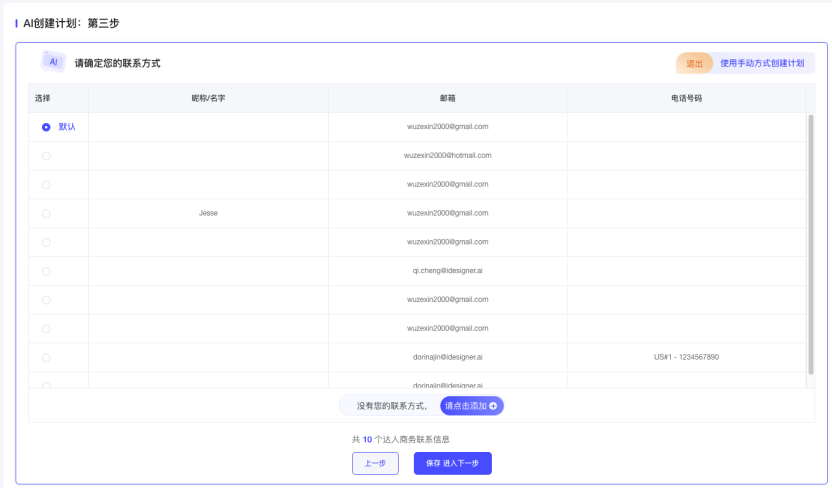832x488 pixels.
Task: Switch to 使用手动方式创建计划 manual mode
Action: point(761,63)
